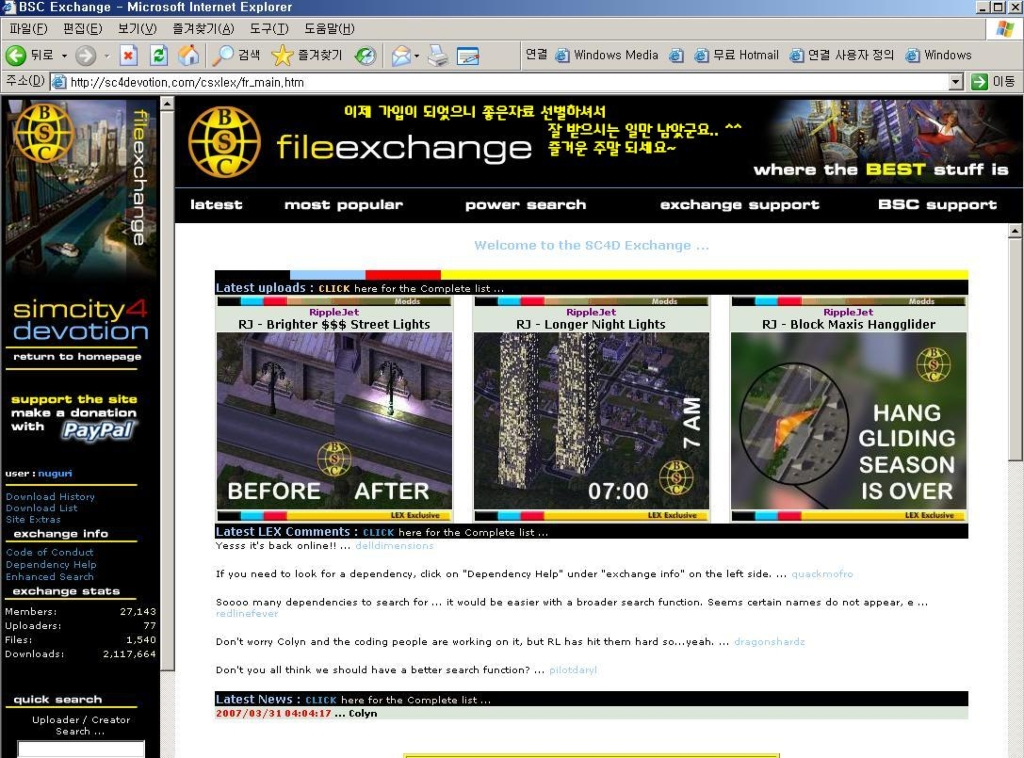1024x758 pixels.
Task: Click the main content scroll-up arrow
Action: coord(1015,230)
